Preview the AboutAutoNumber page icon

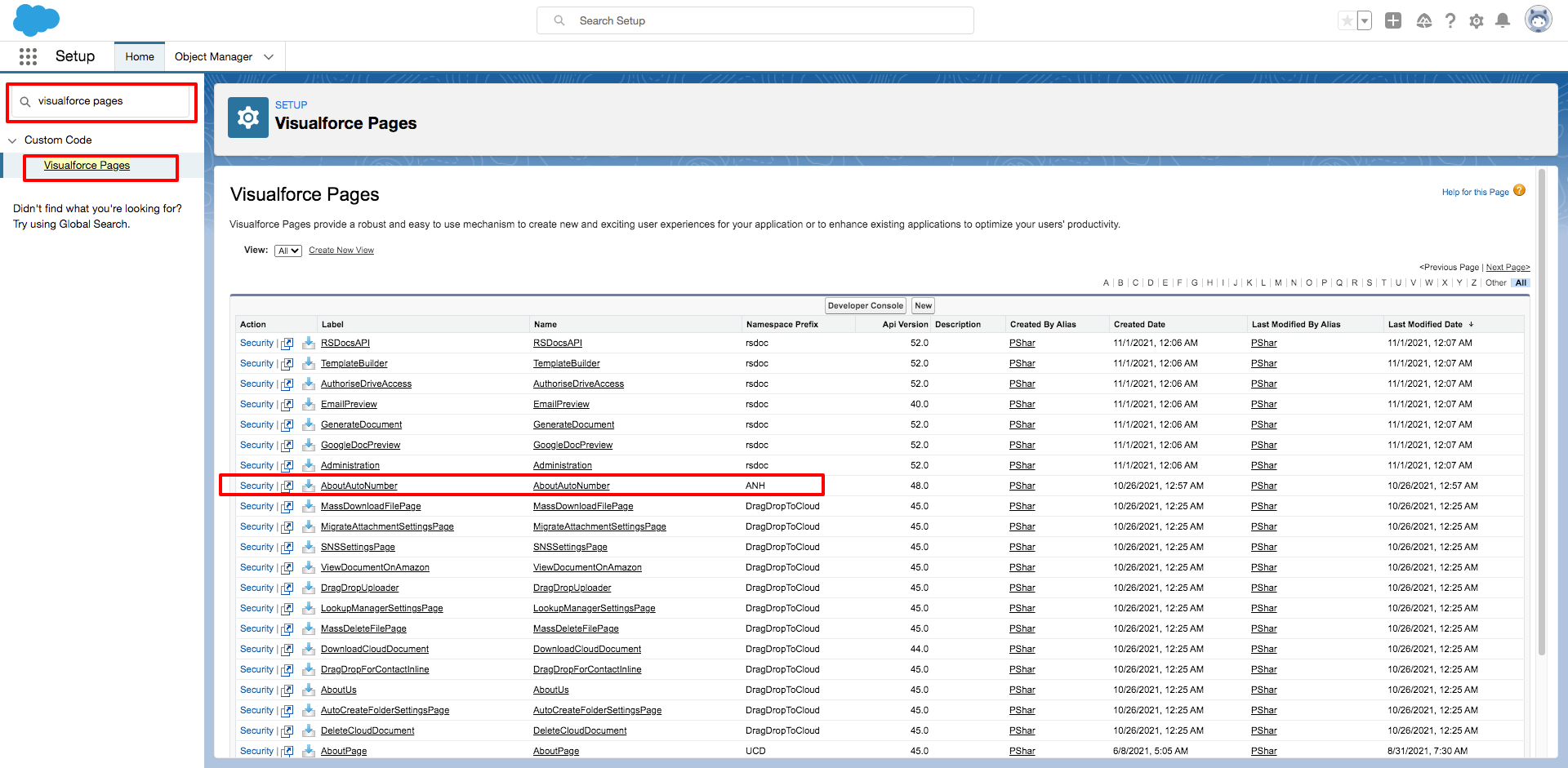(x=287, y=486)
